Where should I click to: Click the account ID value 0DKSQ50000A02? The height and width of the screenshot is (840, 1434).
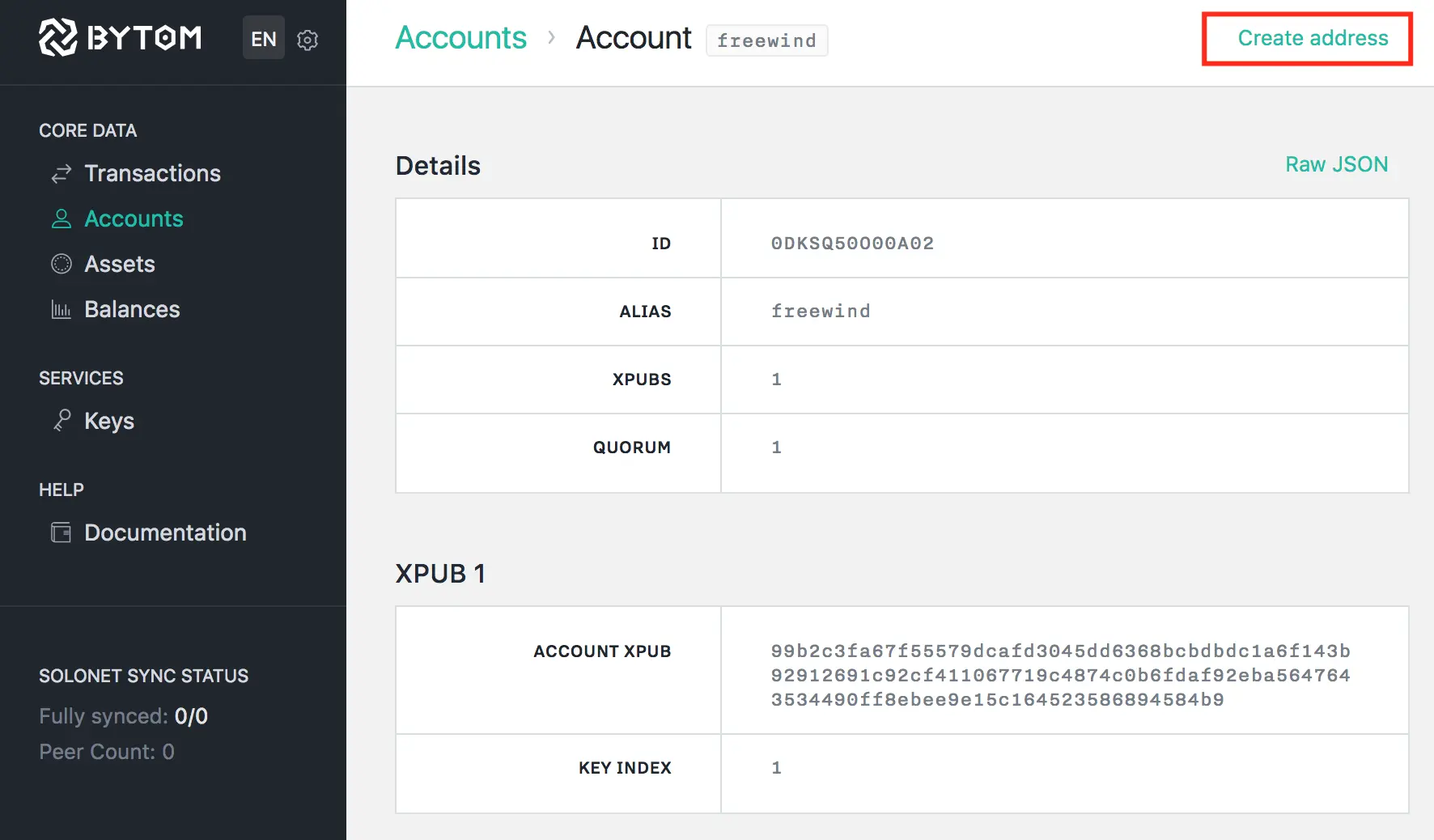852,244
